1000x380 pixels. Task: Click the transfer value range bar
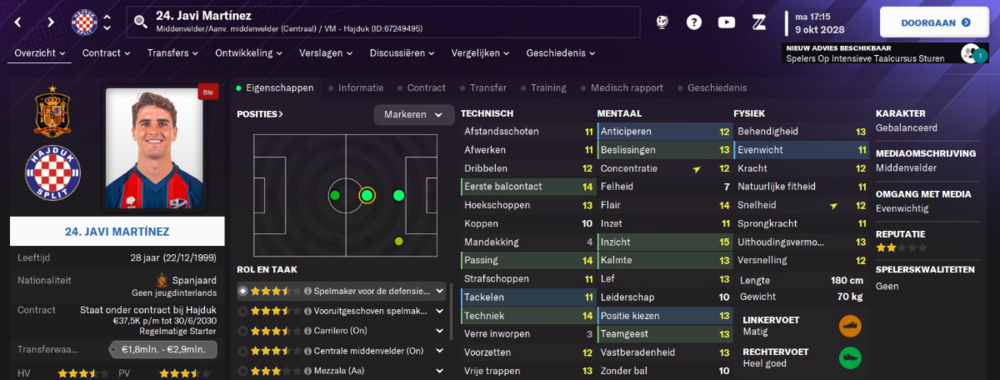point(162,349)
